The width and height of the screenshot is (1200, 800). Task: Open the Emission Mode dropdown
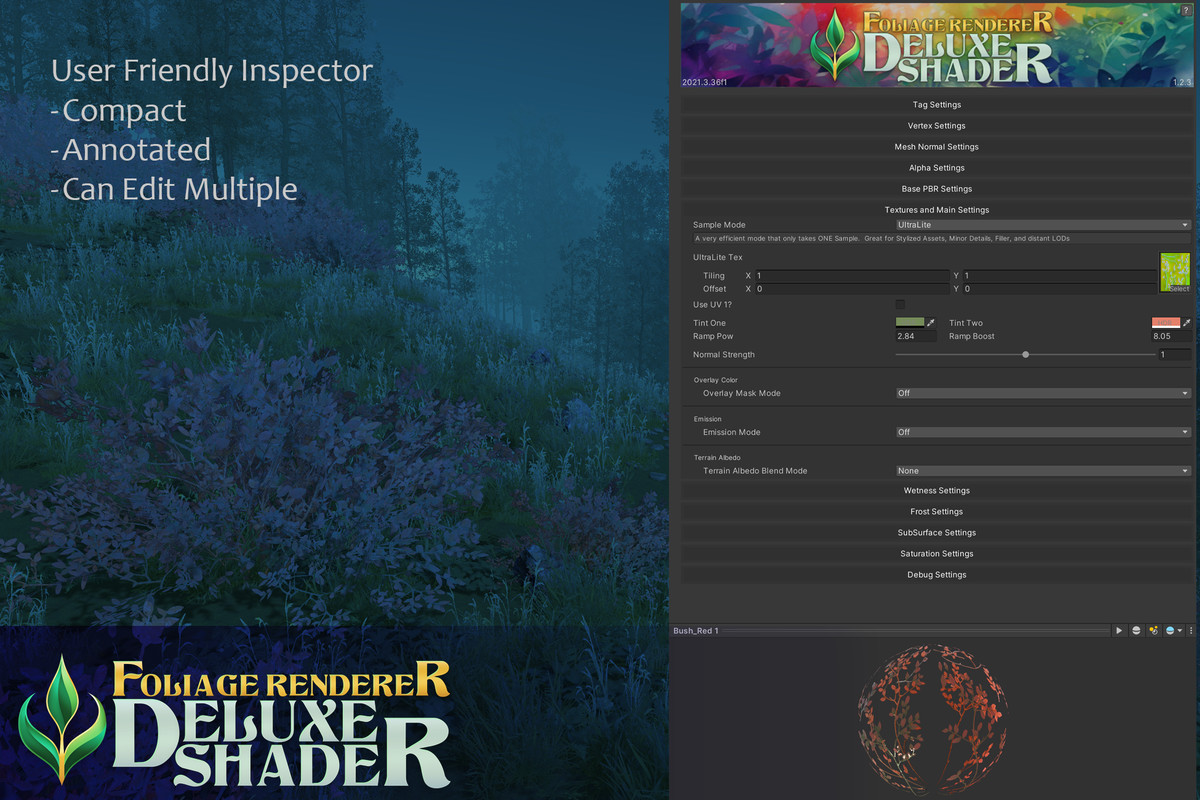click(x=1043, y=432)
